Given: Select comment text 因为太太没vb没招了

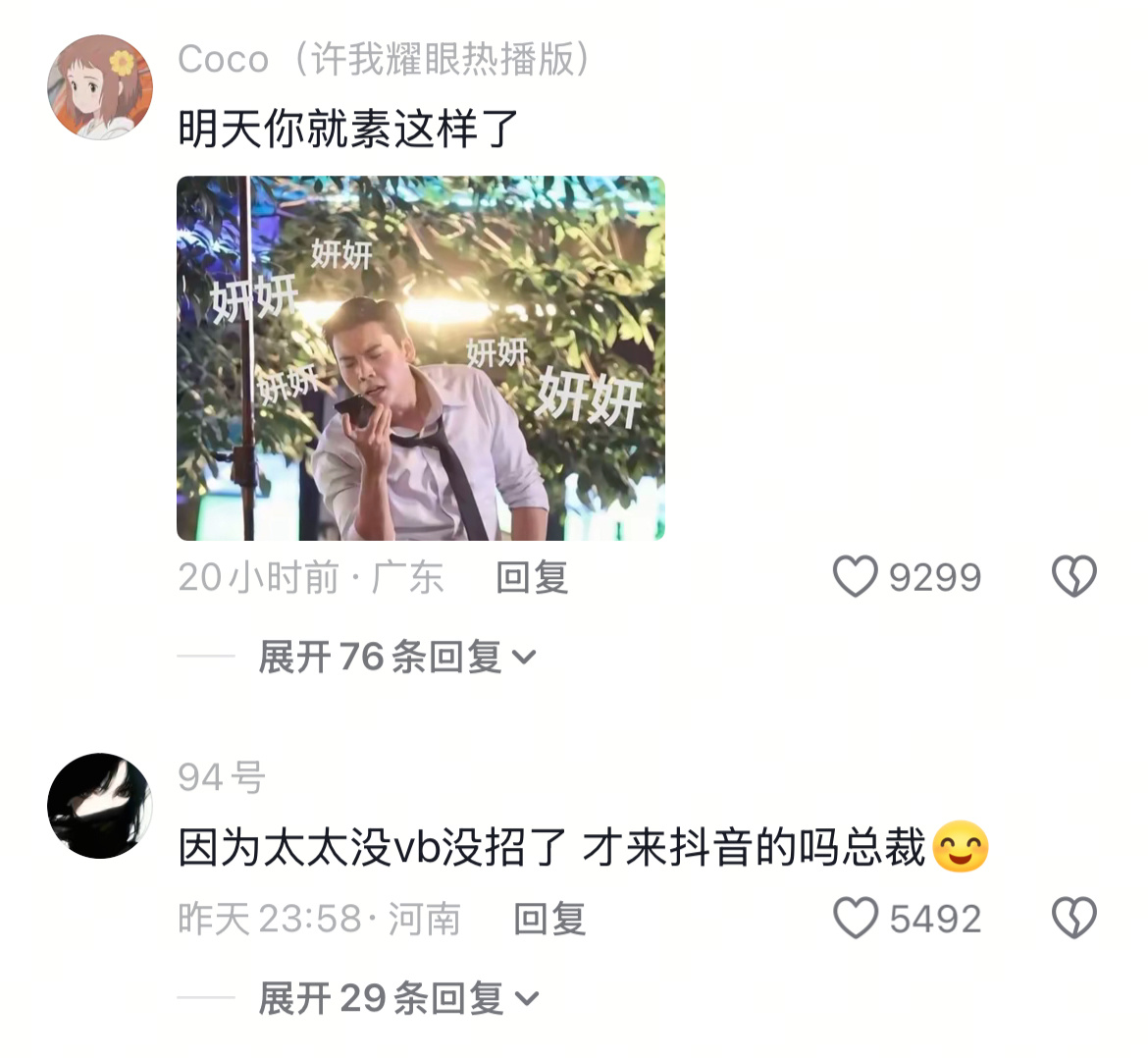Looking at the screenshot, I should (x=373, y=847).
